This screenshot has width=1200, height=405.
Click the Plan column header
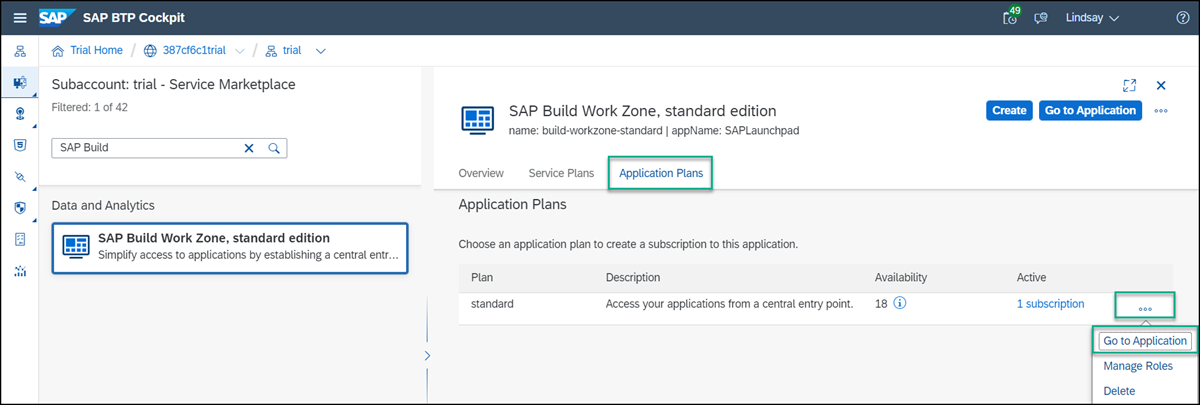coord(481,277)
